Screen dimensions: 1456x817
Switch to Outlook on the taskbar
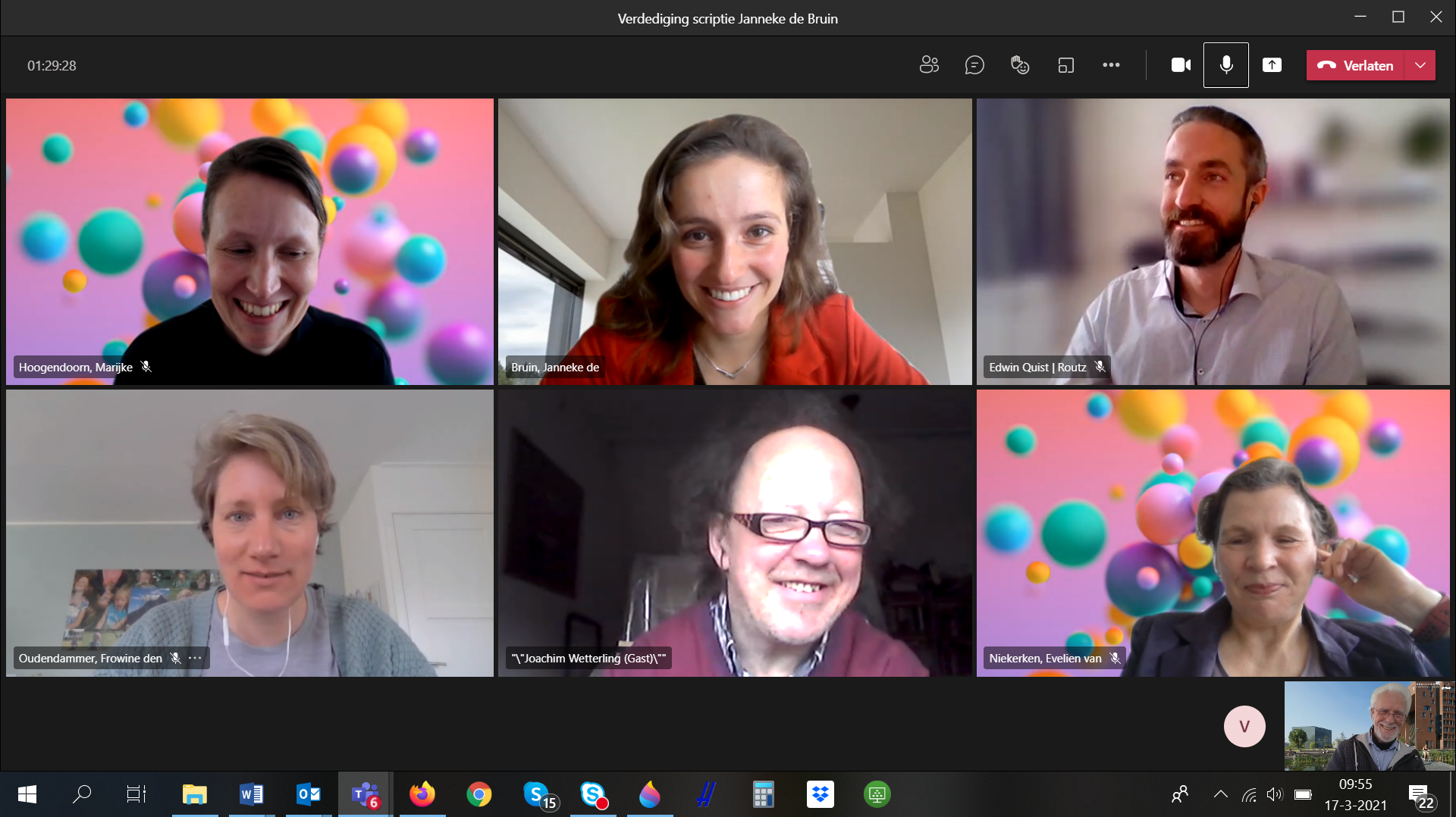pyautogui.click(x=309, y=794)
